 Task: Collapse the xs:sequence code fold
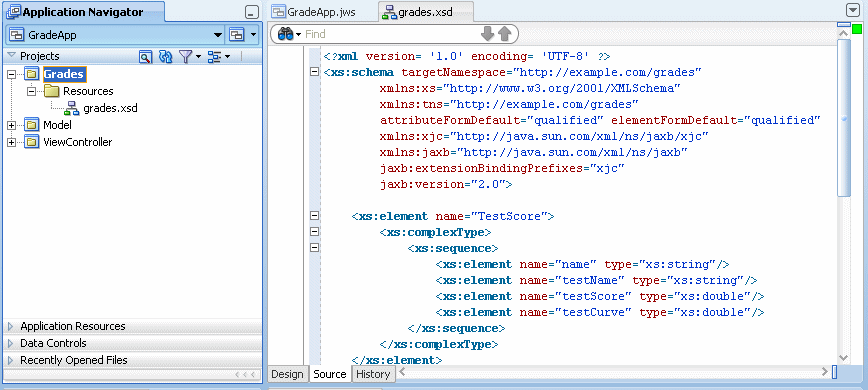point(314,248)
